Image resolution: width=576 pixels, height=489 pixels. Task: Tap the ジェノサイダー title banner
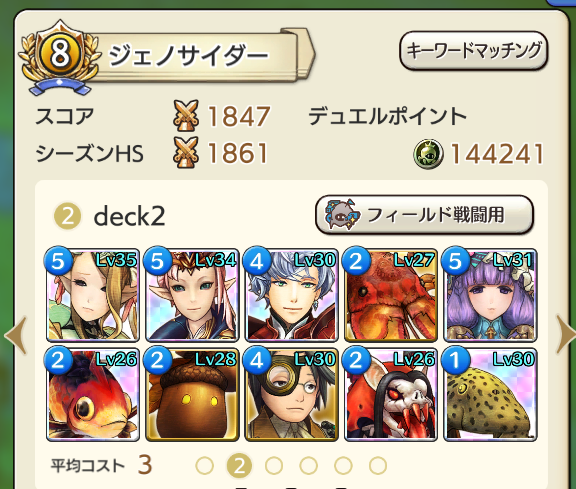(x=200, y=56)
